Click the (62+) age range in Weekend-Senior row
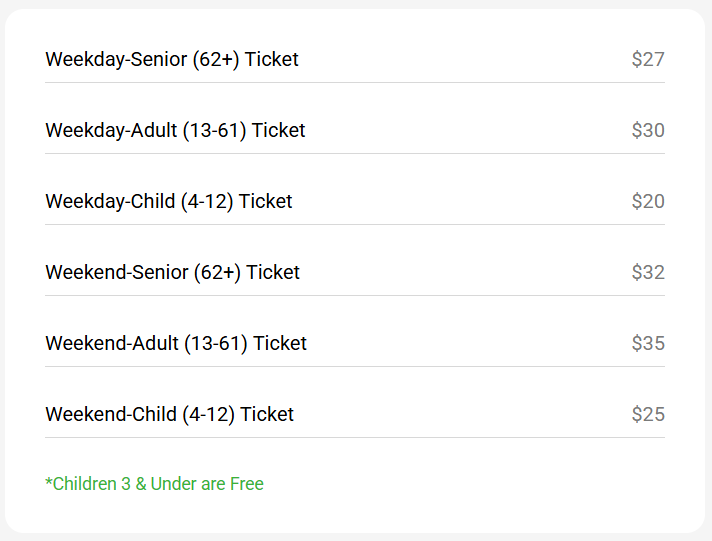This screenshot has width=712, height=541. tap(217, 272)
